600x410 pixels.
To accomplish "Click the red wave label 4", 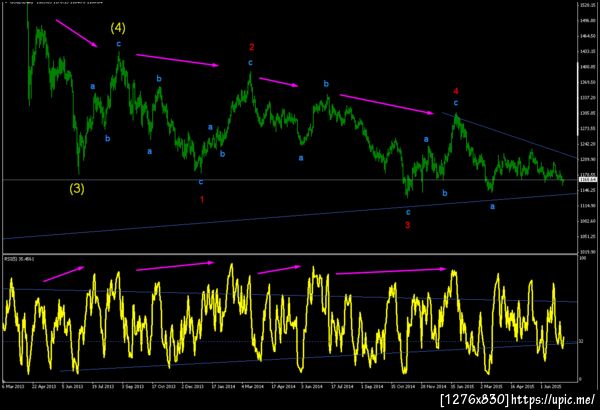I will coord(456,91).
